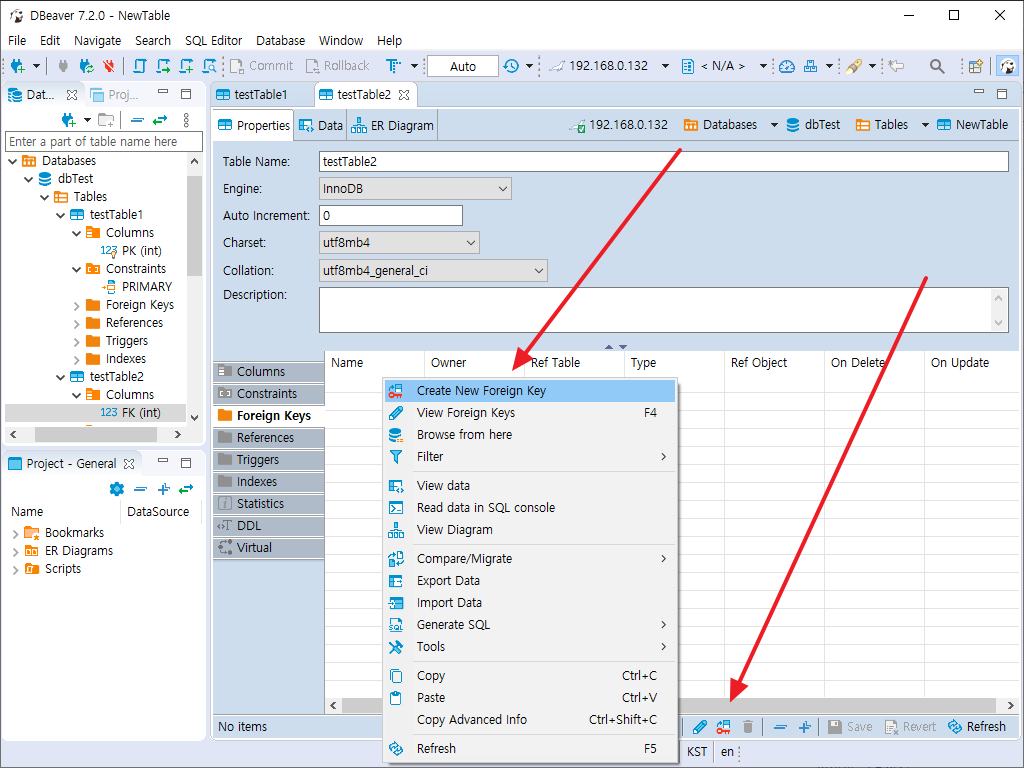
Task: Open the Database menu in menu bar
Action: coord(281,40)
